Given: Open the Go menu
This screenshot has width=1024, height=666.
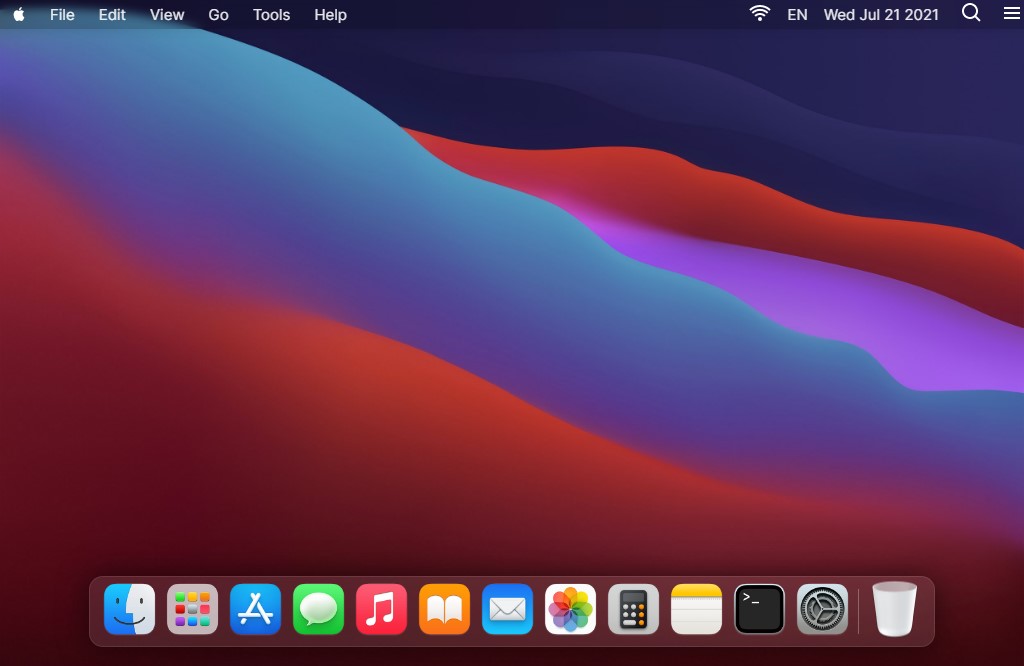Looking at the screenshot, I should pyautogui.click(x=218, y=14).
